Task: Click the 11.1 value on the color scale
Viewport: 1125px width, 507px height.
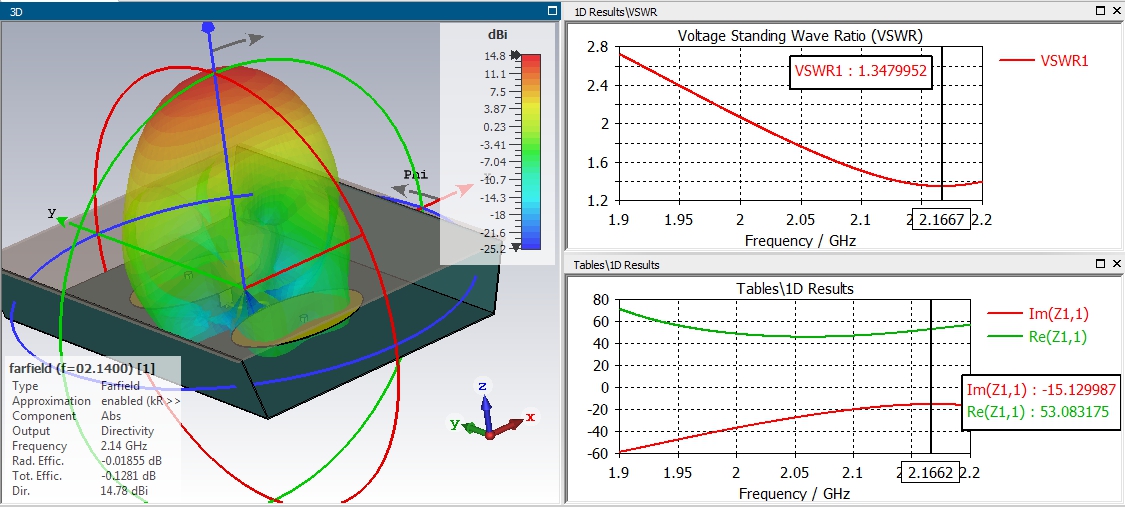Action: click(x=496, y=74)
